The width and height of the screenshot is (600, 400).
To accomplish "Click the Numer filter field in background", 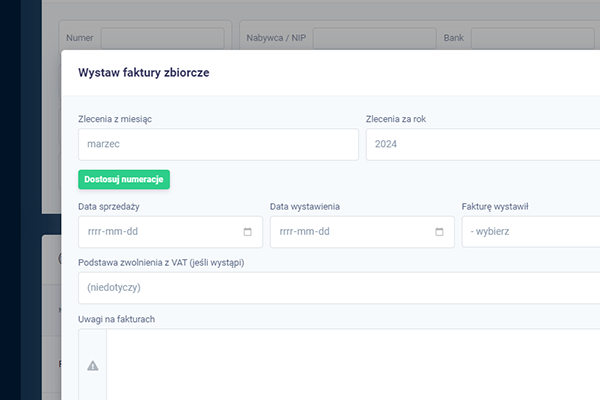I will coord(163,38).
